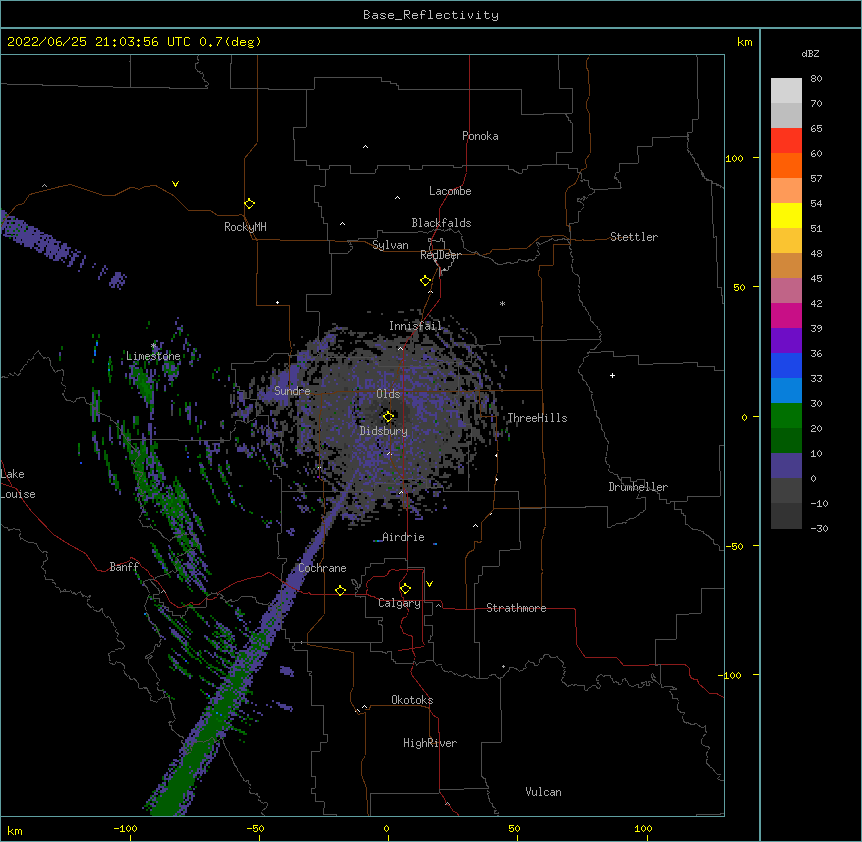
Task: Select the red 65 dBZ legend swatch
Action: (x=786, y=140)
